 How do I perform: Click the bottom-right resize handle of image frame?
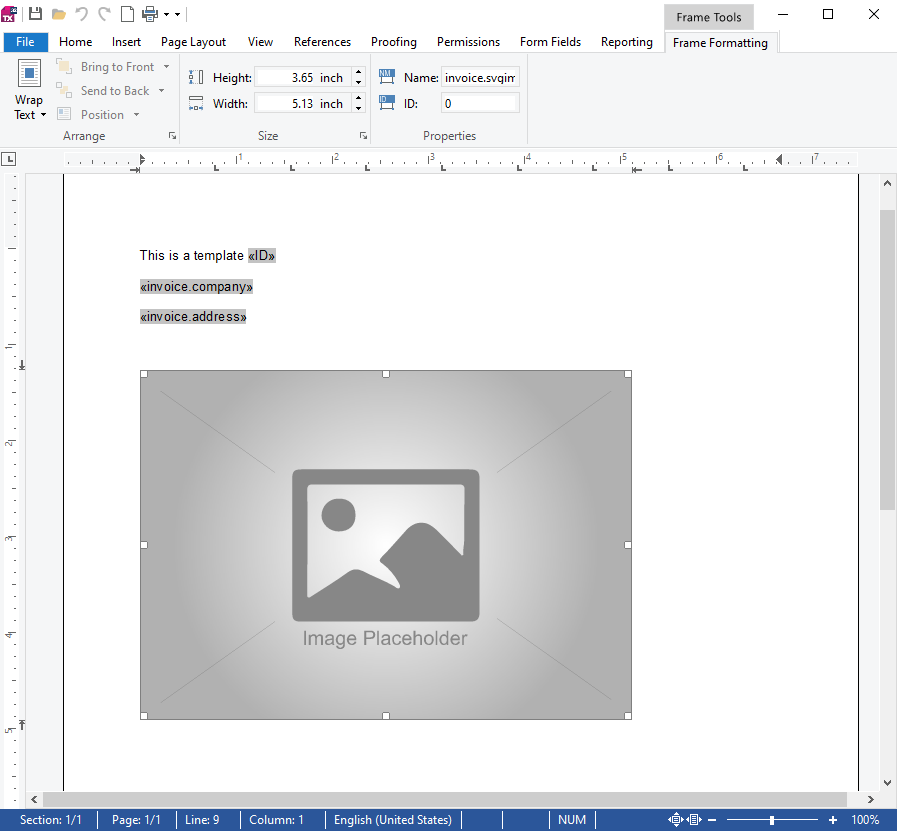[628, 715]
